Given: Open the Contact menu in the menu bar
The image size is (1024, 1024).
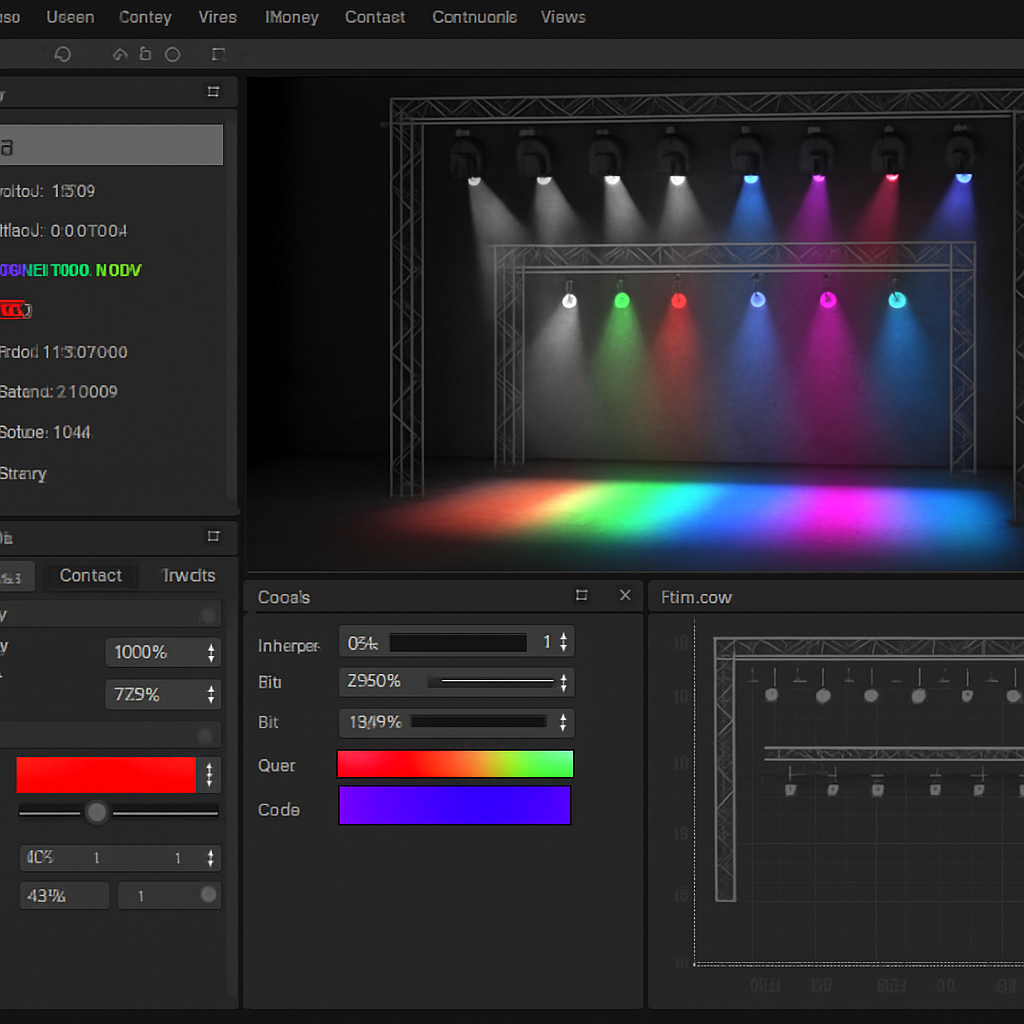Looking at the screenshot, I should (375, 17).
